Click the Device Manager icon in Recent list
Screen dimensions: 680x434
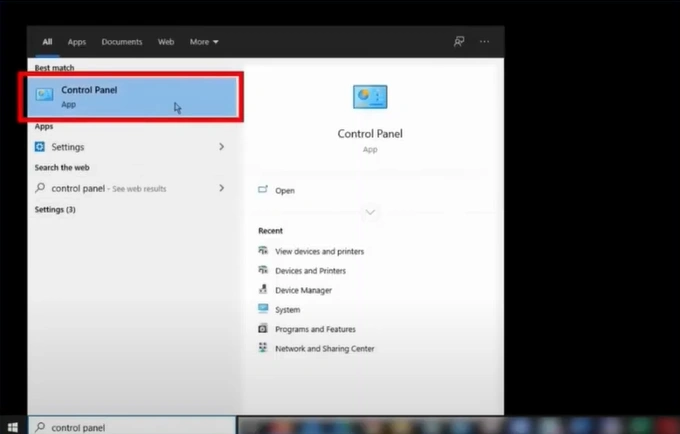pyautogui.click(x=263, y=290)
